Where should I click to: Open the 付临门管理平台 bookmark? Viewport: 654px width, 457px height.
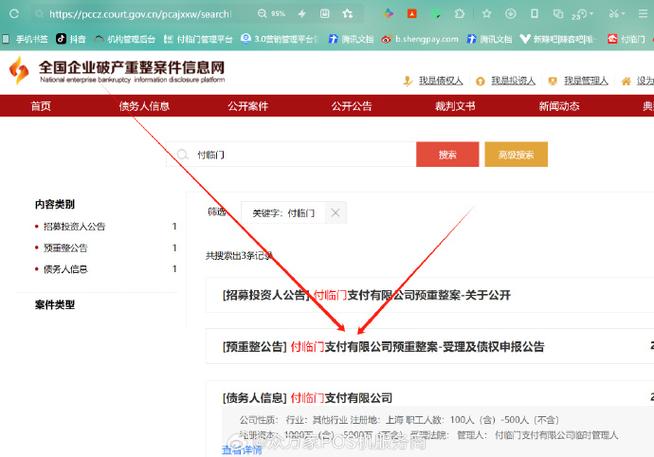click(198, 39)
